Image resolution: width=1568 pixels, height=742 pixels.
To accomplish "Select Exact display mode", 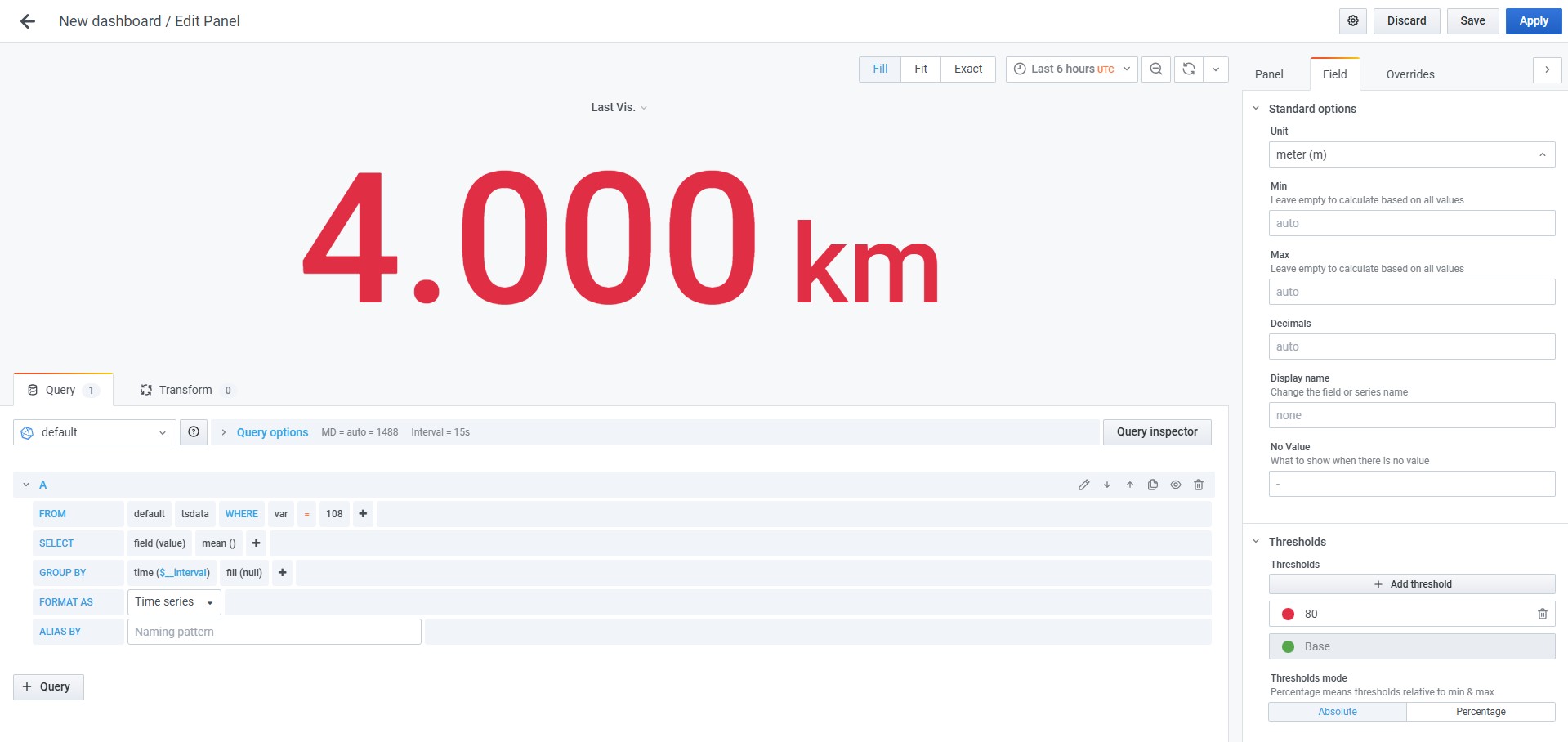I will pos(968,69).
